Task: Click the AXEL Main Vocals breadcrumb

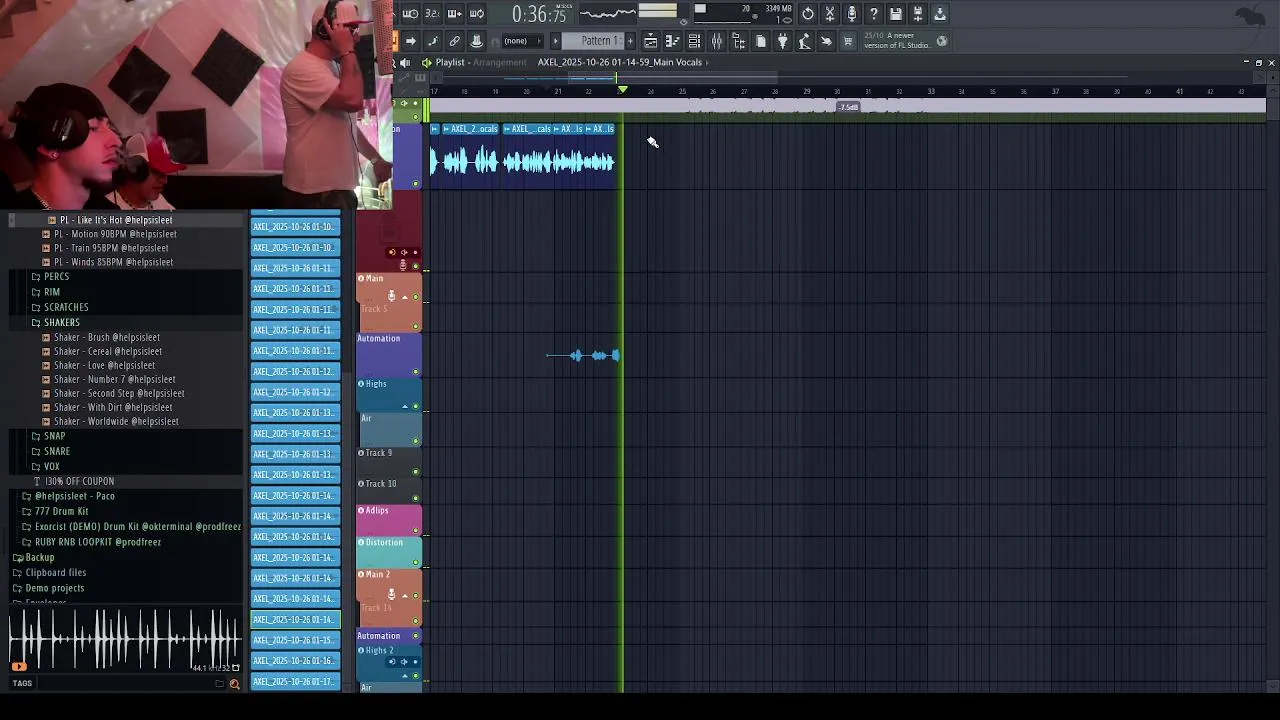Action: click(x=620, y=63)
